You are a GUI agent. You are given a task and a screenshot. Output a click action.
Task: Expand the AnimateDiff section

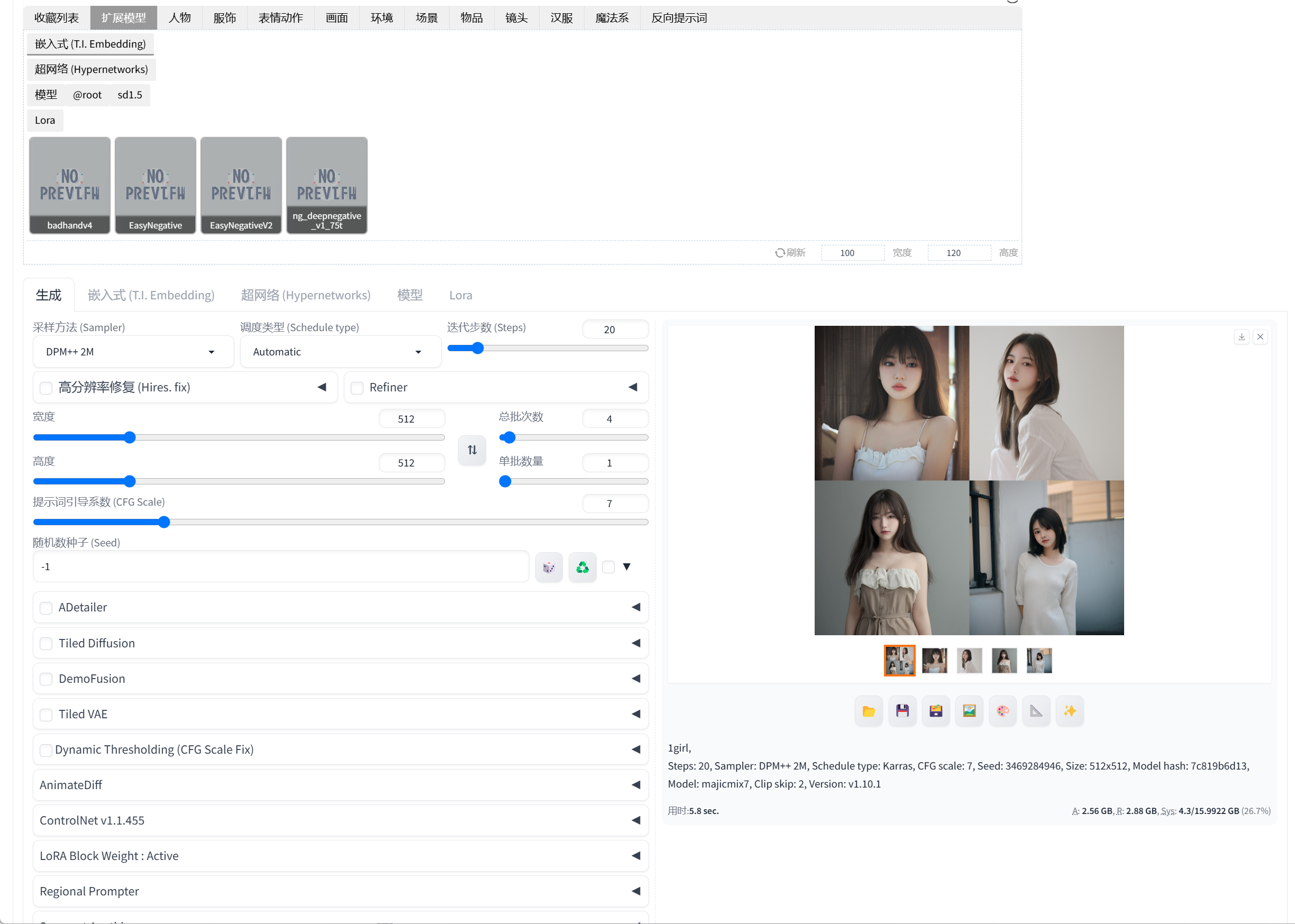(x=340, y=784)
